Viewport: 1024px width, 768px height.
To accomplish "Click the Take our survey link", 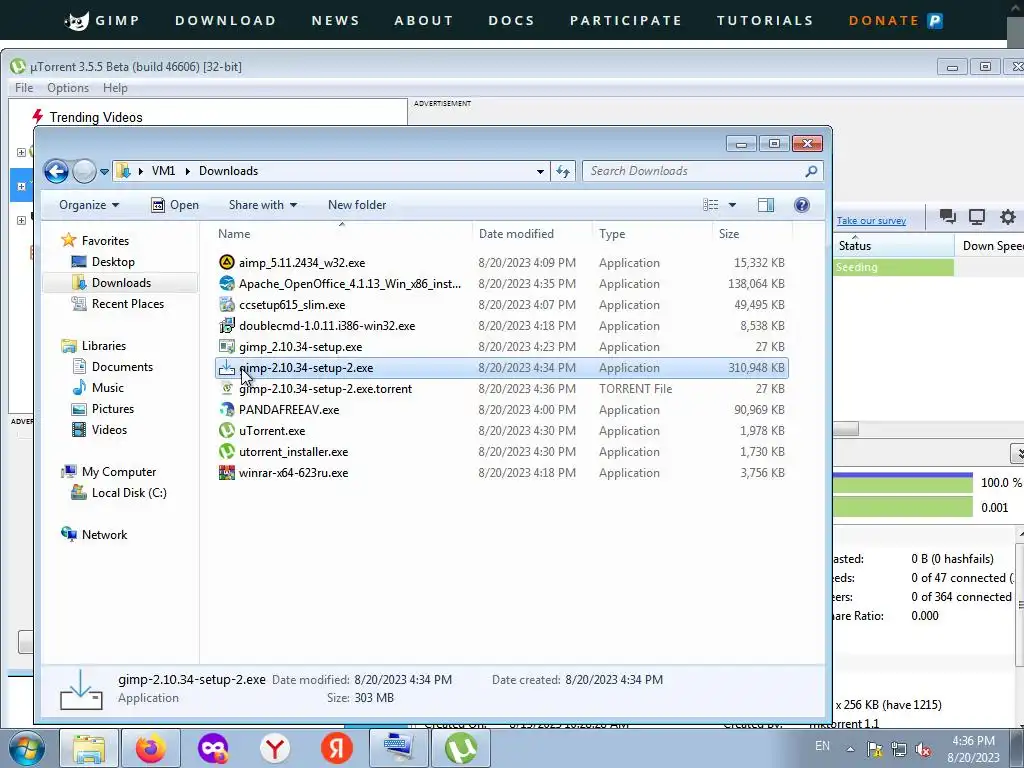I will 871,221.
